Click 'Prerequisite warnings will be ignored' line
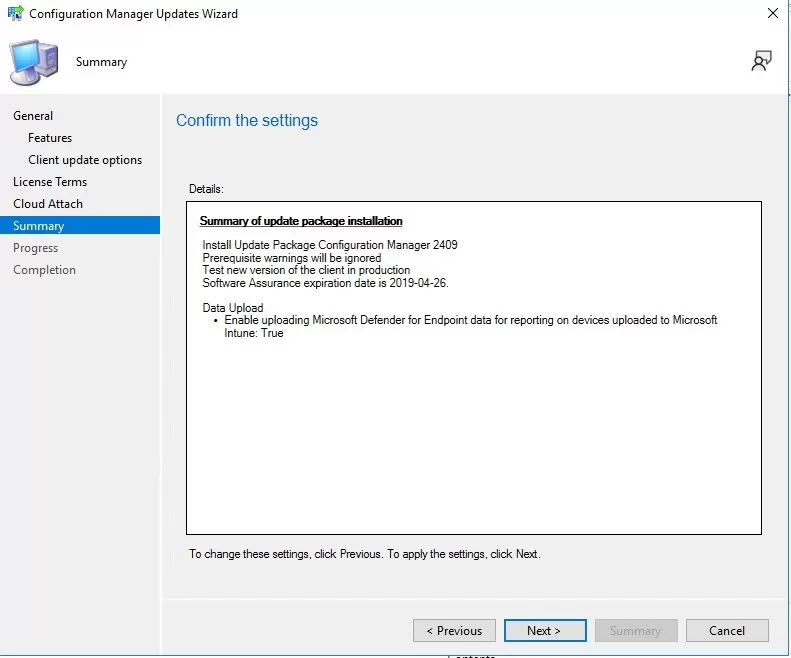This screenshot has width=791, height=658. click(292, 258)
